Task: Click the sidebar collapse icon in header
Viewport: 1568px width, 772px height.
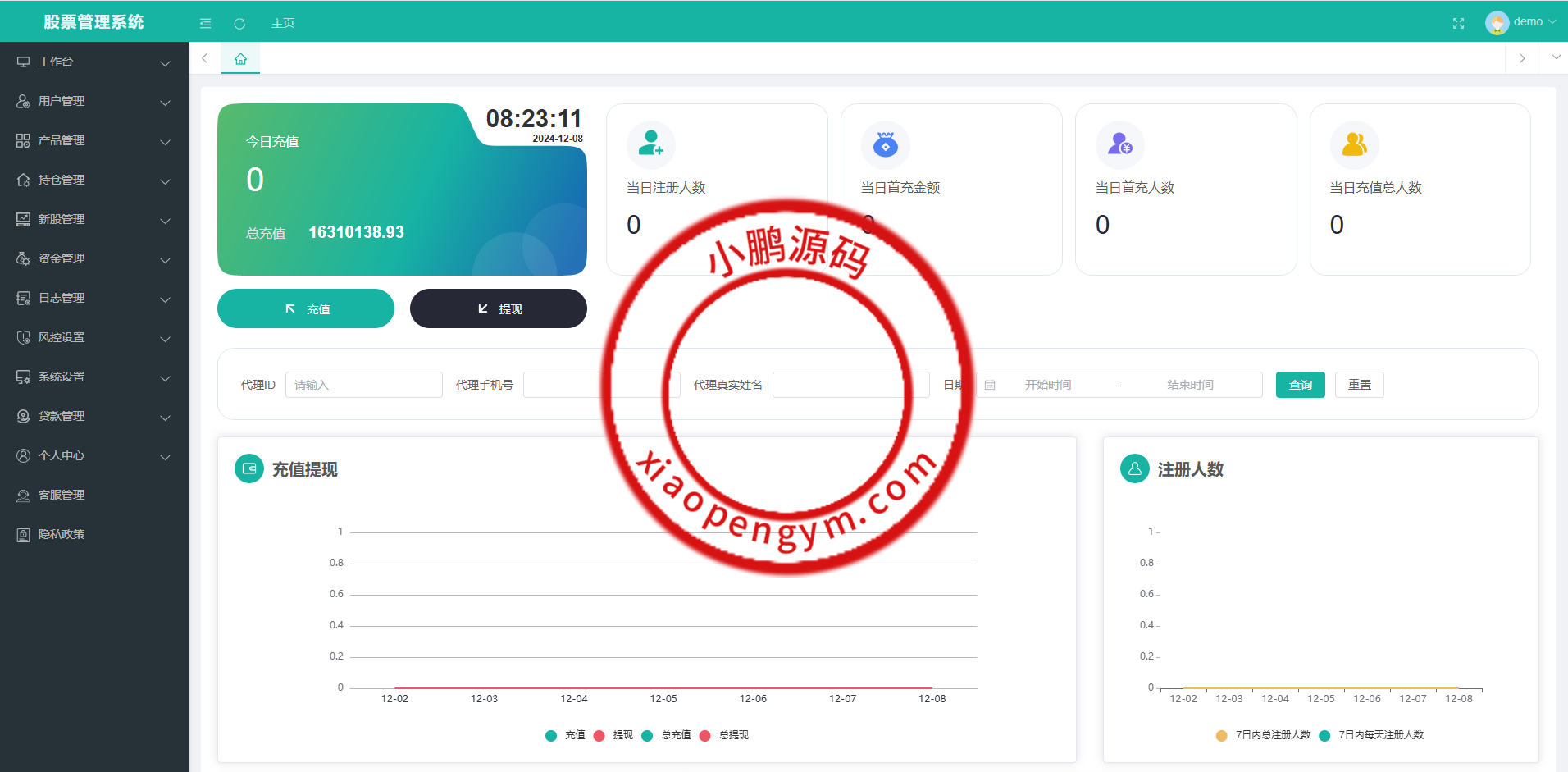Action: point(205,23)
